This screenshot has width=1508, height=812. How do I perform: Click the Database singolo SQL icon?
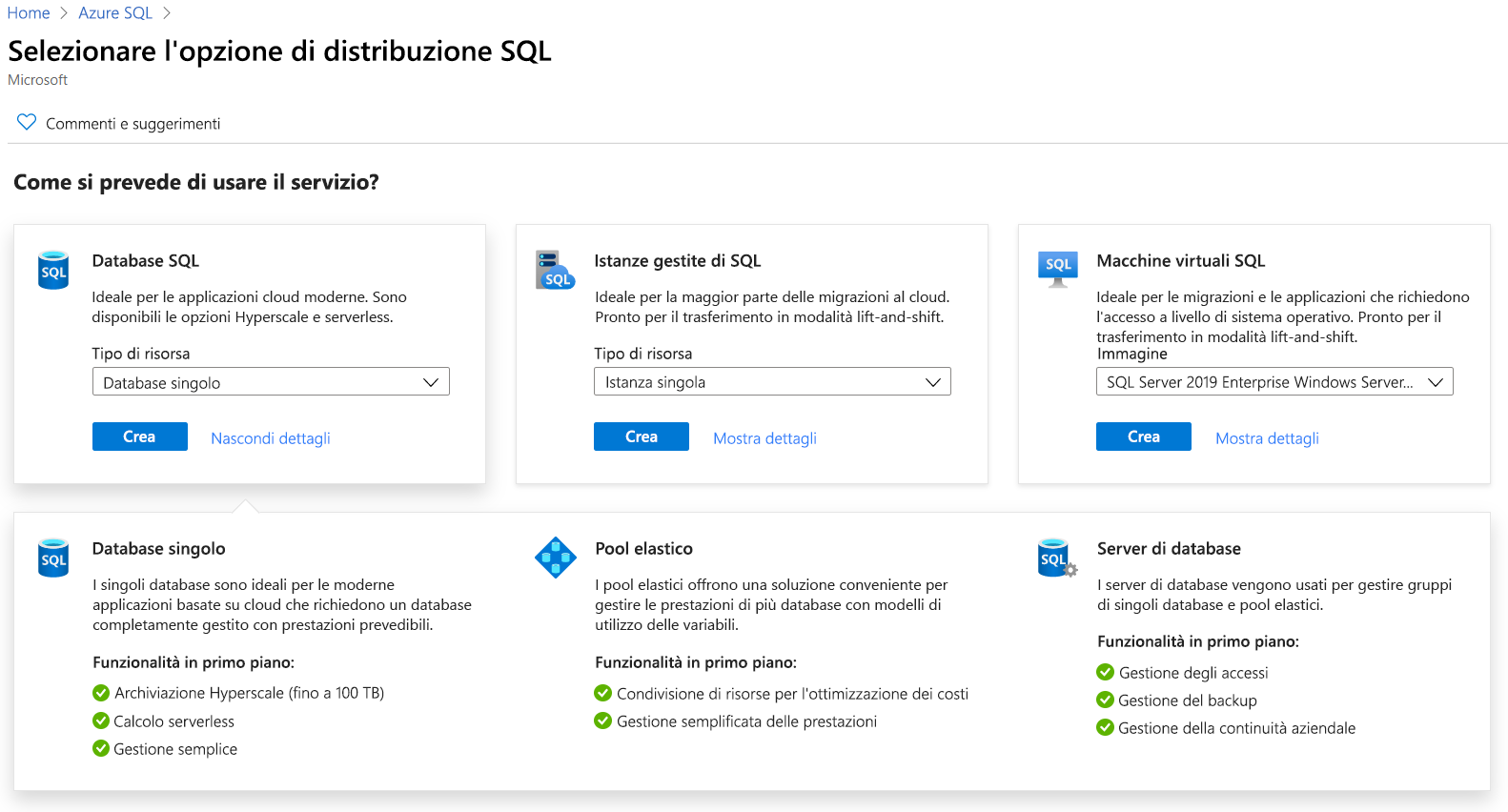53,558
